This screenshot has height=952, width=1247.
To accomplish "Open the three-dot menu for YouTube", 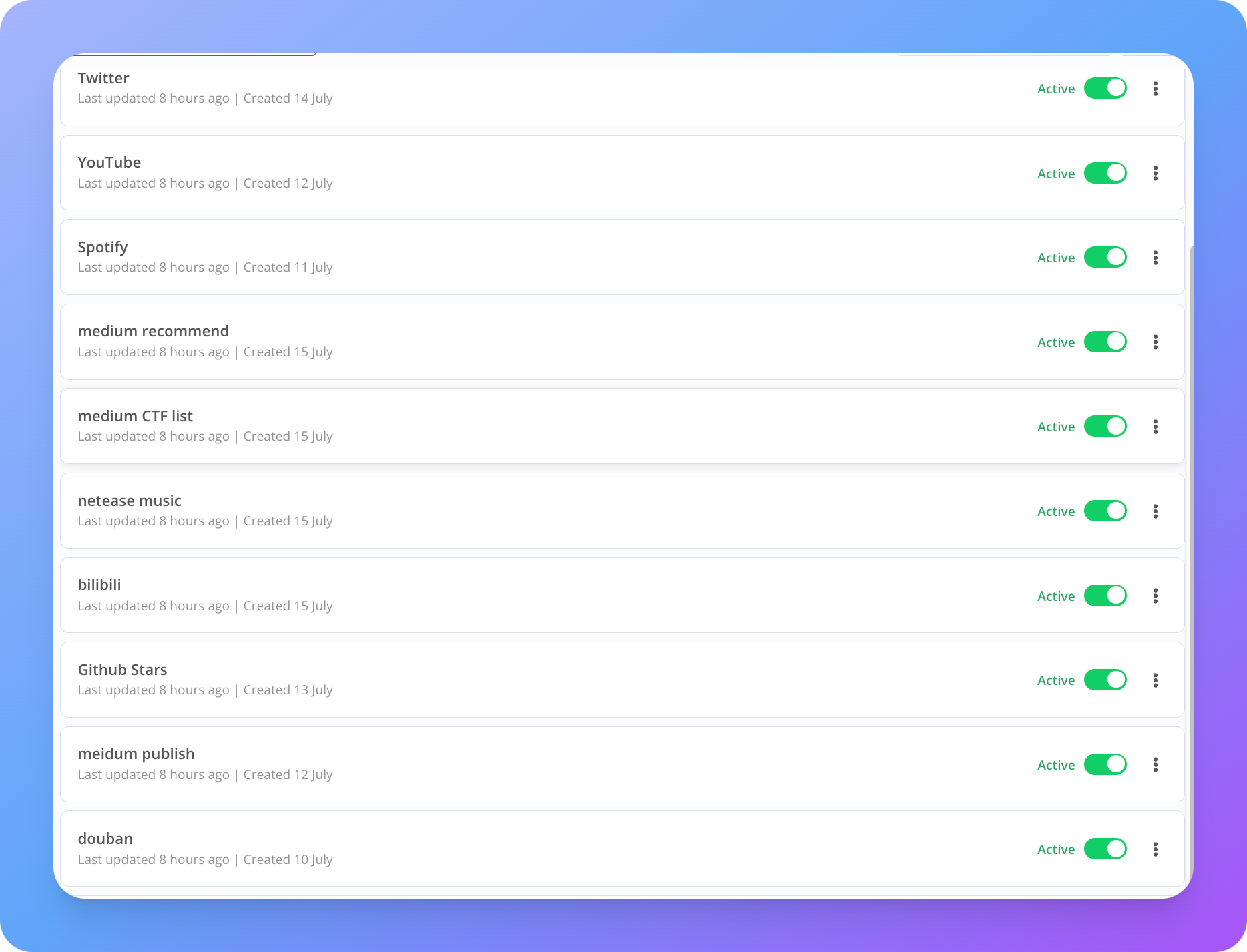I will (x=1155, y=174).
